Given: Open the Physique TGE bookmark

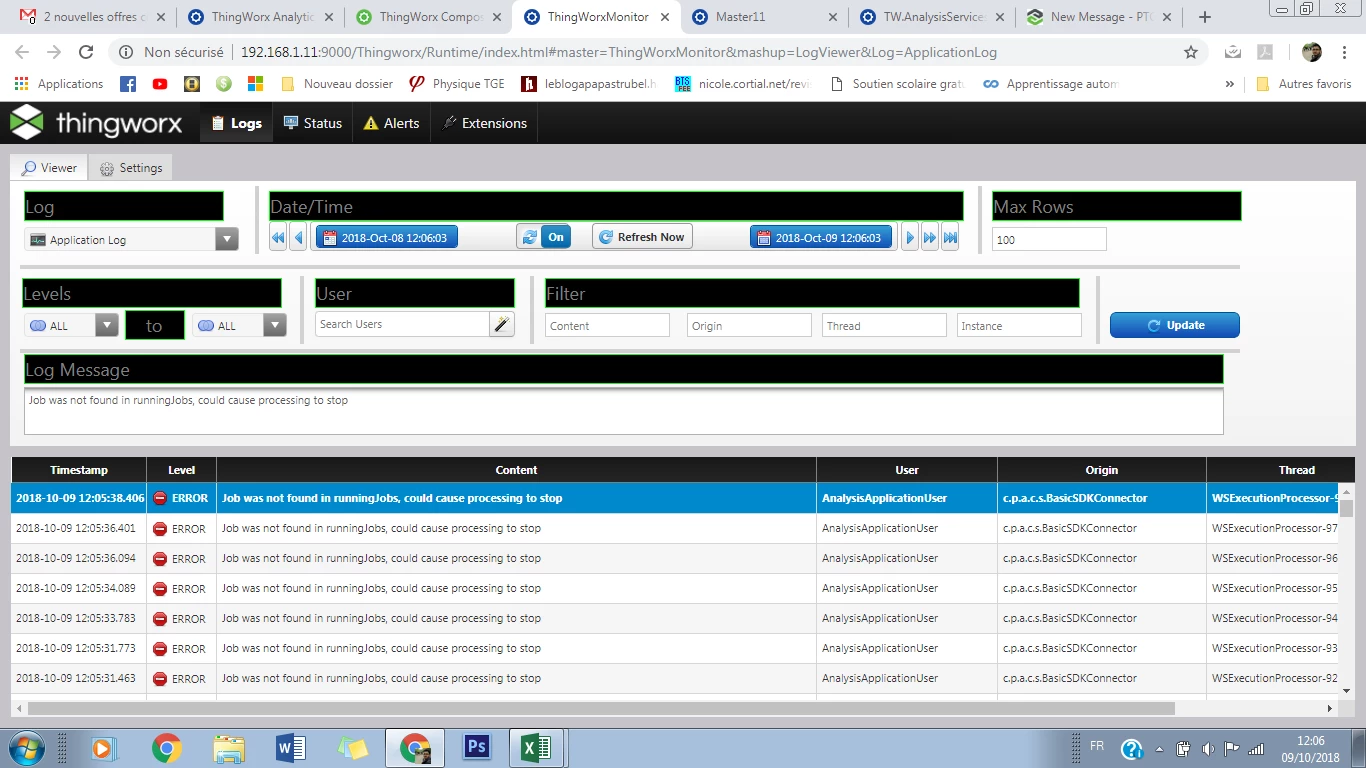Looking at the screenshot, I should click(457, 84).
